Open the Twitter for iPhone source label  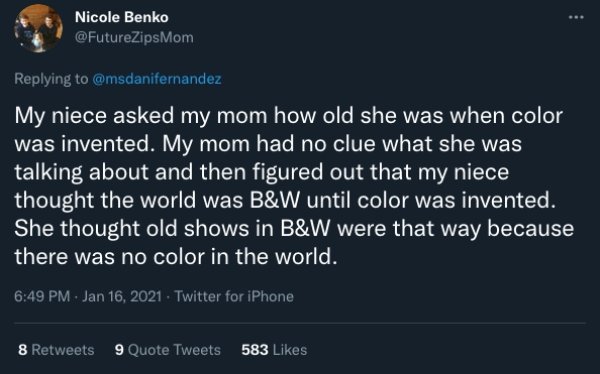coord(234,296)
